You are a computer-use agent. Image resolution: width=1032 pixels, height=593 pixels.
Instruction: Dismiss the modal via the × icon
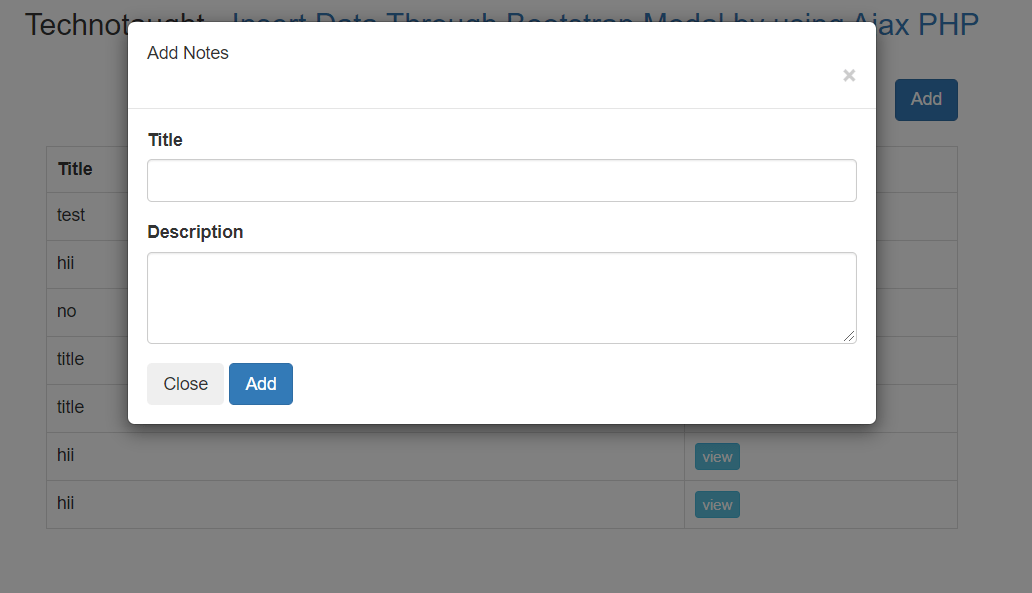click(x=849, y=75)
